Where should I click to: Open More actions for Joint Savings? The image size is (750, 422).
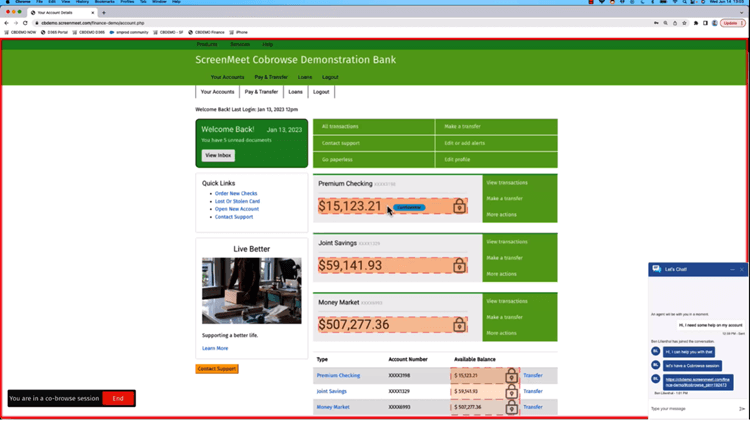tap(501, 274)
